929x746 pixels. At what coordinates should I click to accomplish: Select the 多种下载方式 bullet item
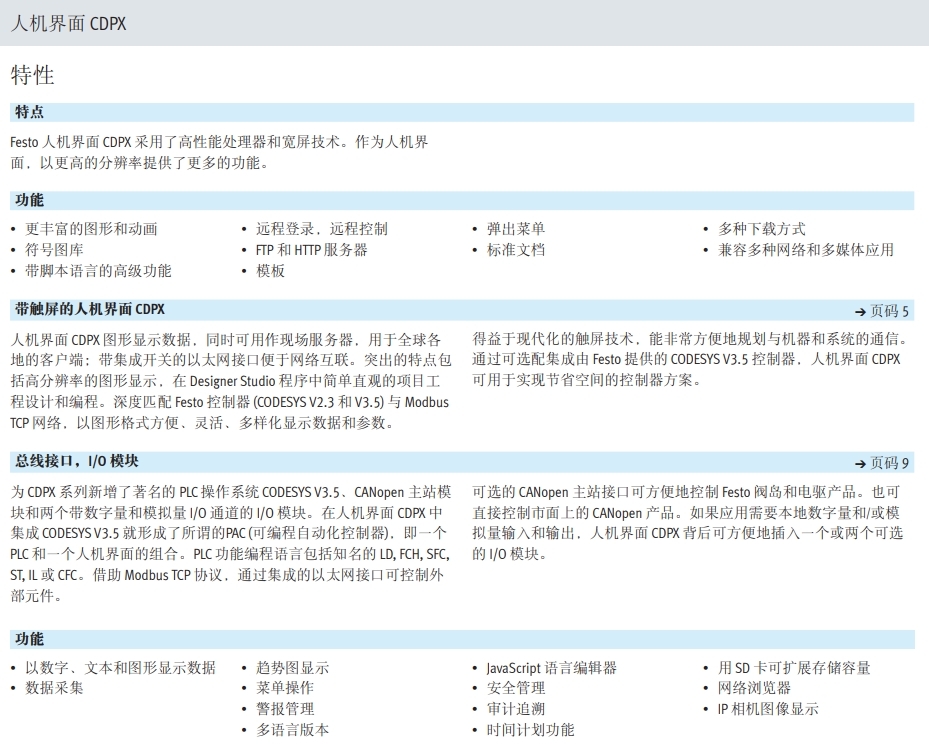pyautogui.click(x=761, y=229)
